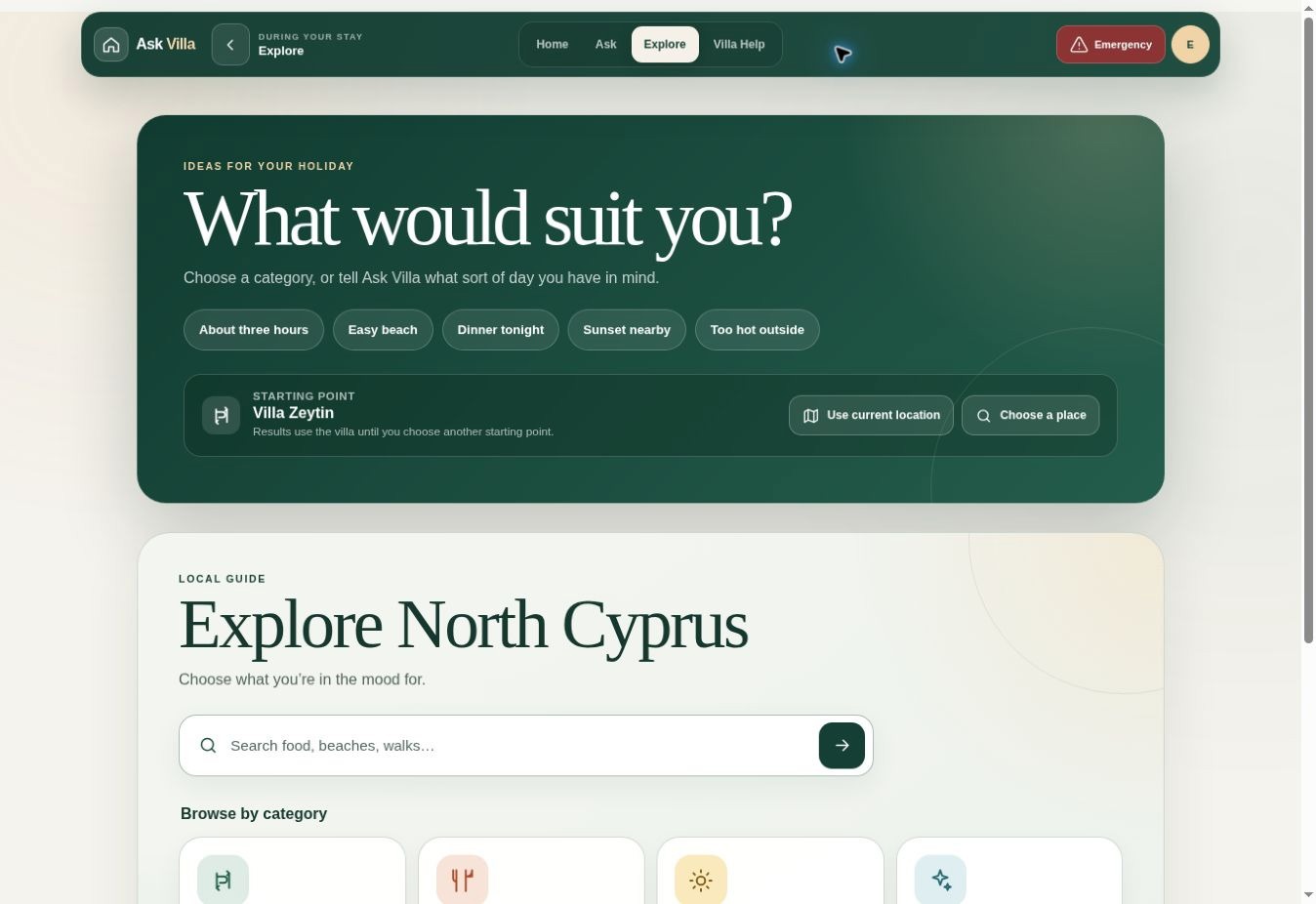Click the Villa Zeytin starting point name
The image size is (1316, 904).
point(293,413)
